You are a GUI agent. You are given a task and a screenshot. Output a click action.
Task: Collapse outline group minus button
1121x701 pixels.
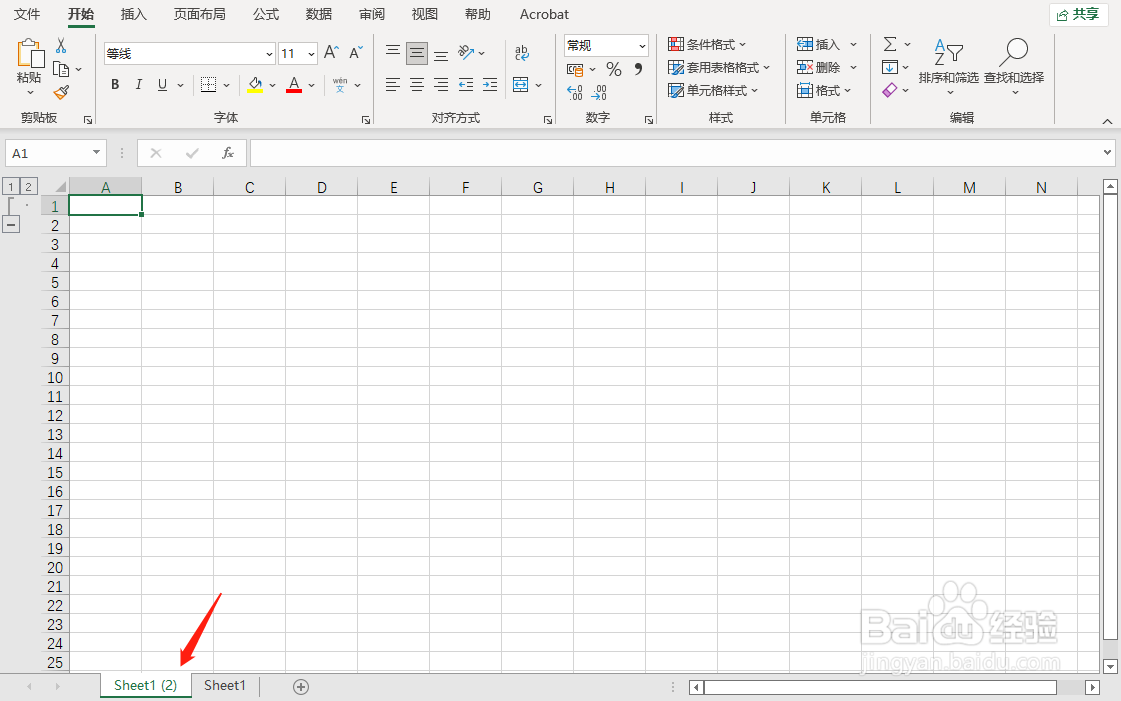coord(11,224)
